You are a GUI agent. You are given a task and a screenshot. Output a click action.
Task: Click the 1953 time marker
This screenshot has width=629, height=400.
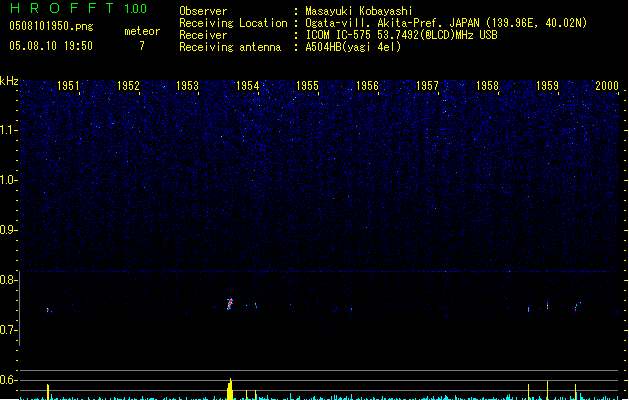187,86
